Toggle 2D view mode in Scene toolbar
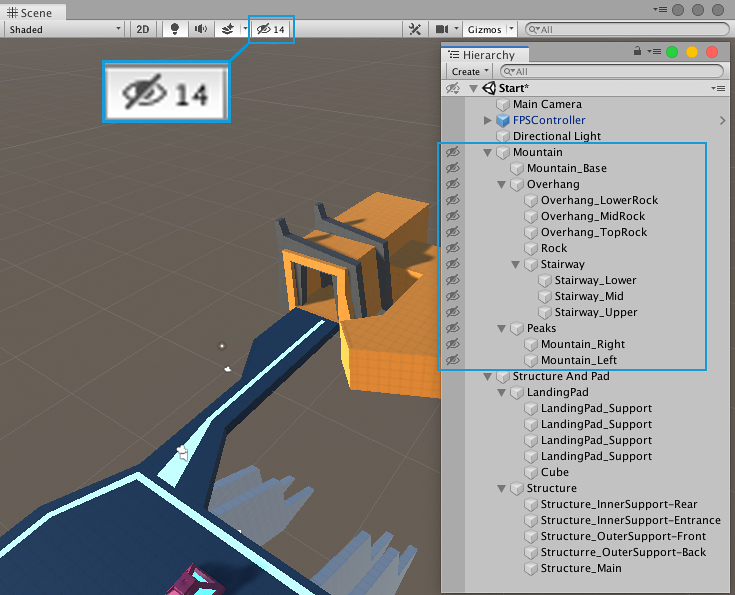 143,30
